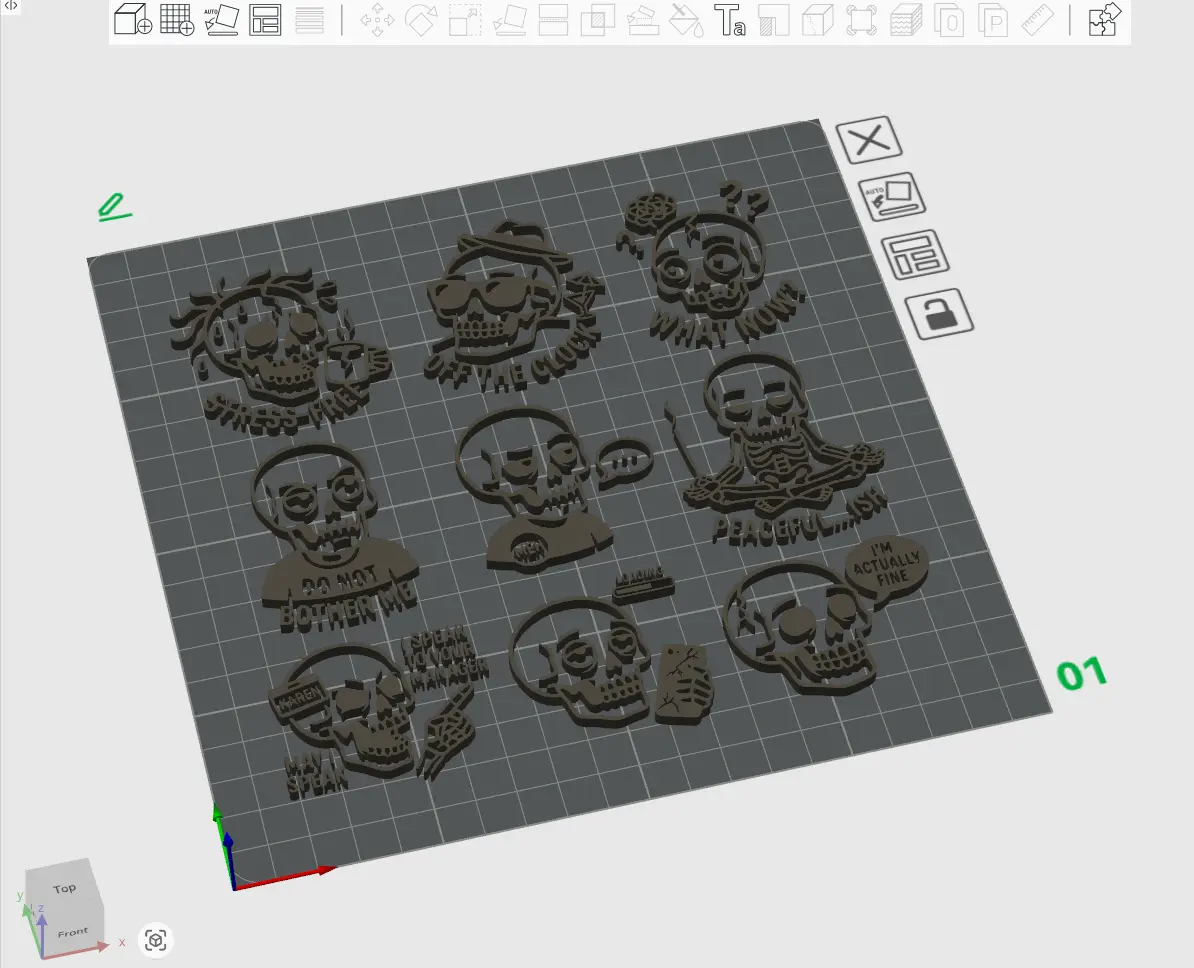This screenshot has width=1194, height=968.
Task: Click the shaded corner icon after Text tool
Action: (774, 20)
